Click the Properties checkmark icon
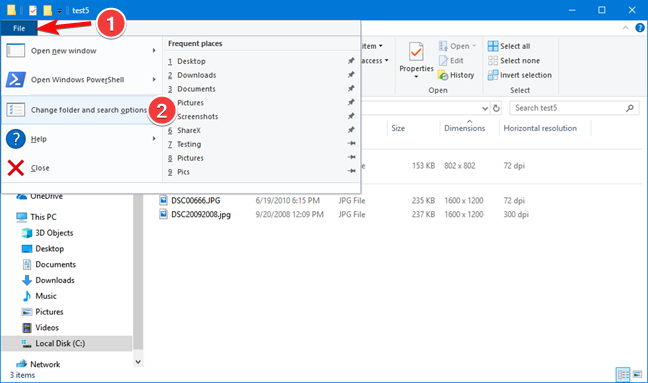This screenshot has width=648, height=383. [x=416, y=52]
